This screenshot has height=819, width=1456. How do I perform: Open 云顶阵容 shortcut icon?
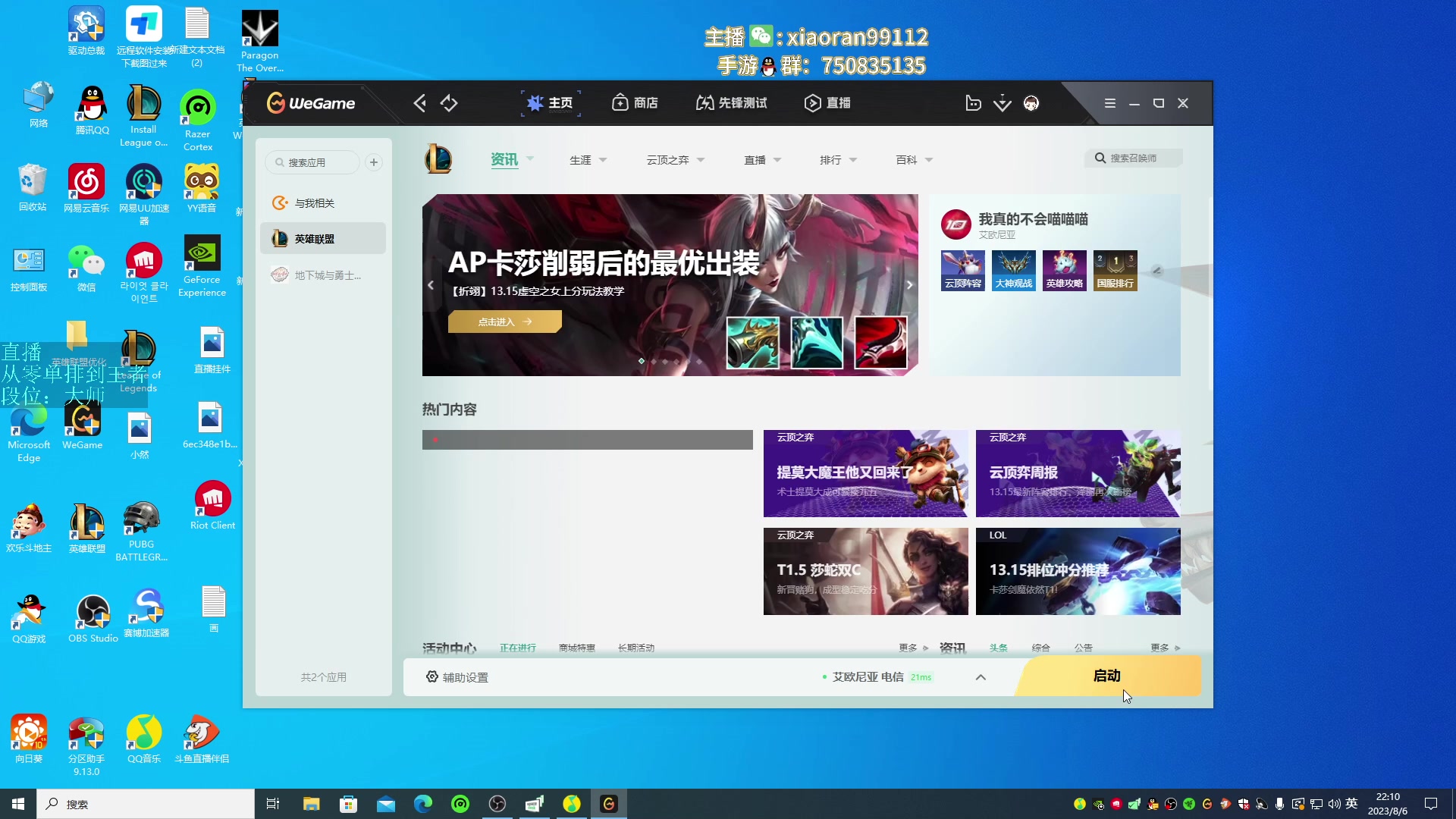tap(963, 271)
